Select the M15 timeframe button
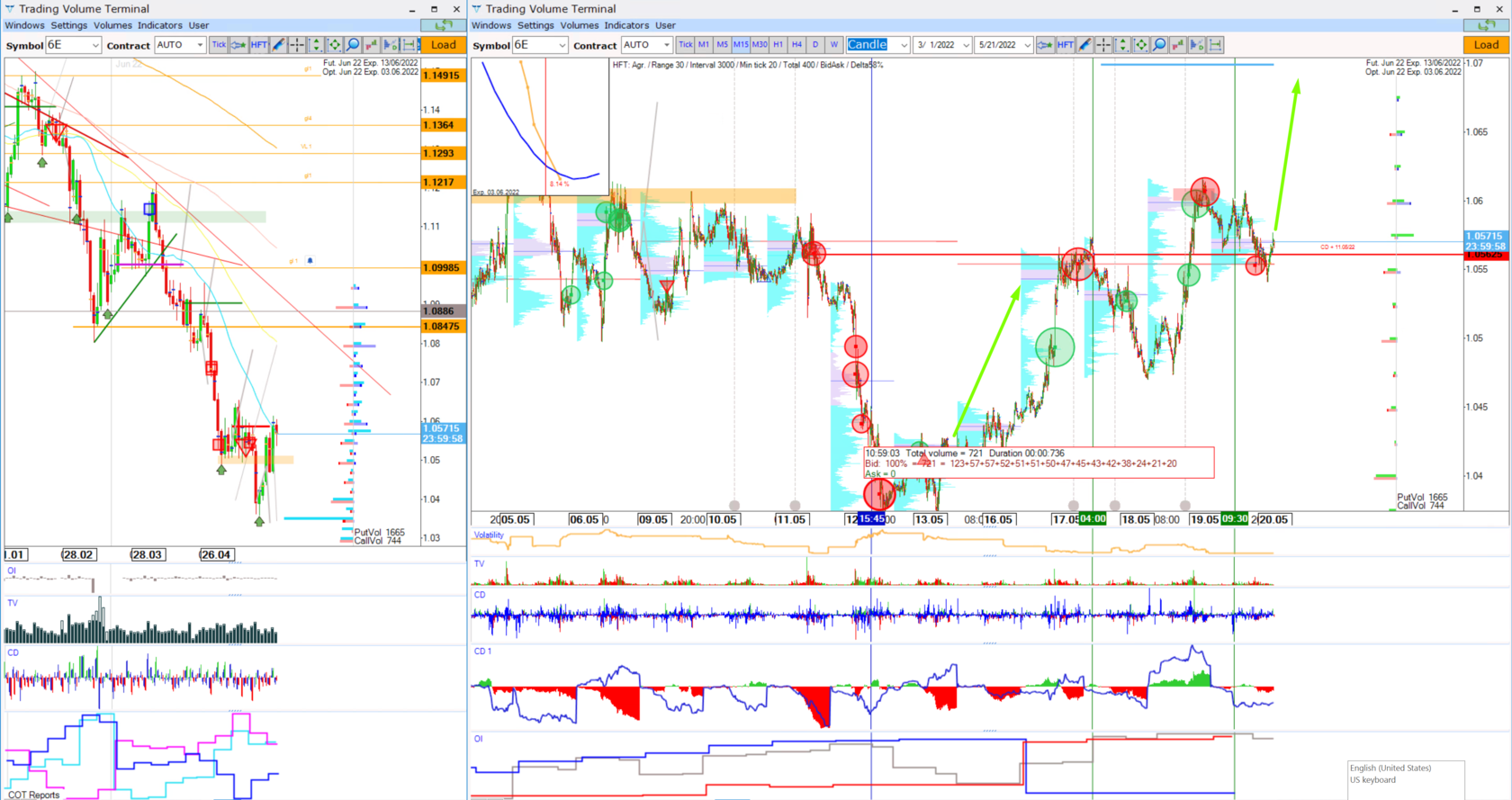The image size is (1512, 800). tap(741, 44)
